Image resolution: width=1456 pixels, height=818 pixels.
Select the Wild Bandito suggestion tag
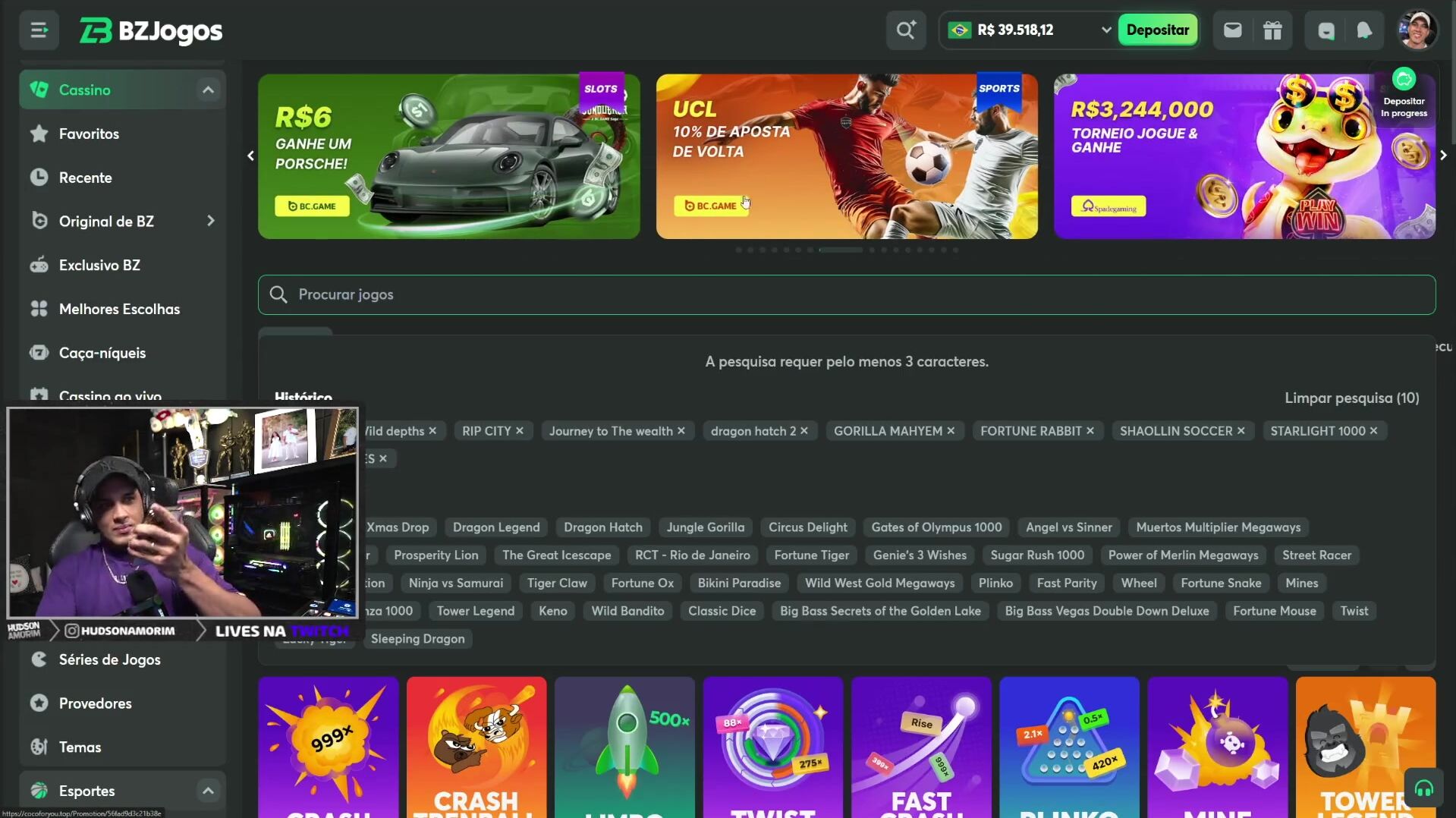(x=627, y=612)
